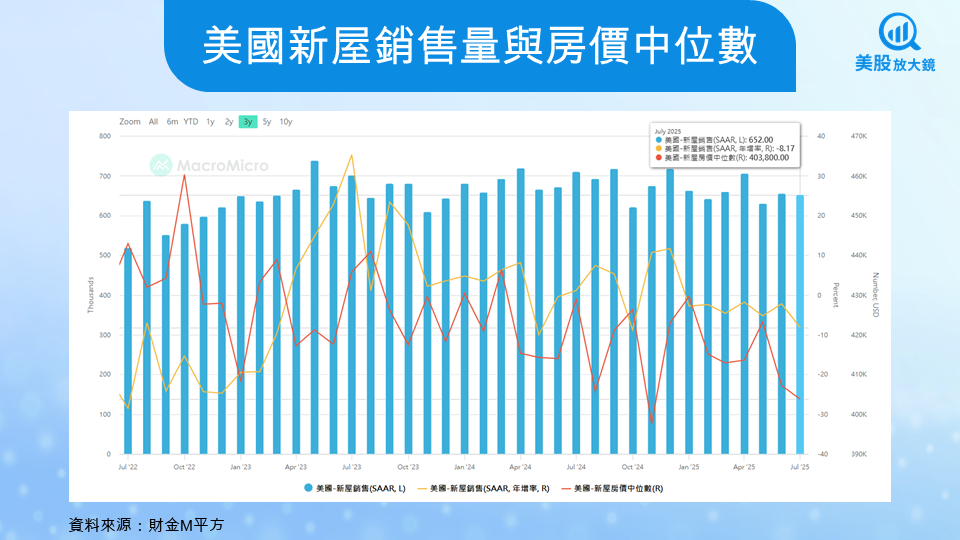Screen dimensions: 960x540
Task: Select the highlighted 3y zoom option
Action: click(248, 122)
